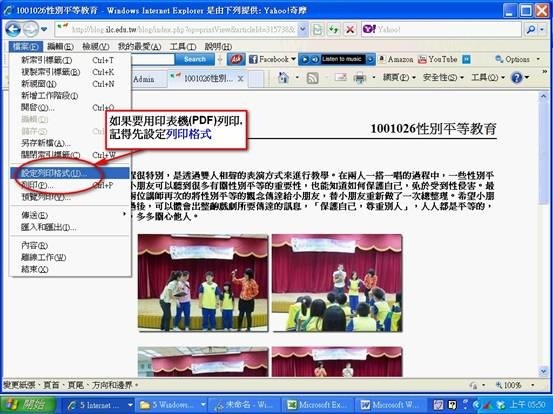Expand the address bar dropdown arrow
The width and height of the screenshot is (553, 414).
[x=303, y=30]
